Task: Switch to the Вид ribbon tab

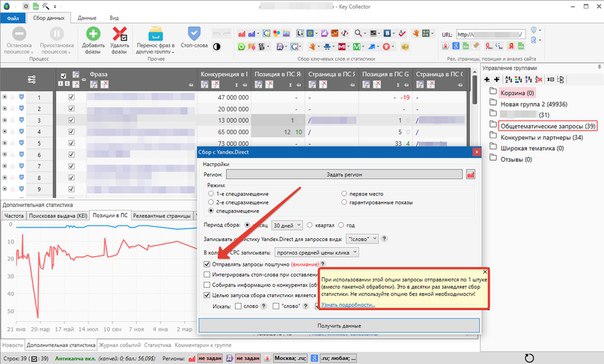Action: coord(114,18)
